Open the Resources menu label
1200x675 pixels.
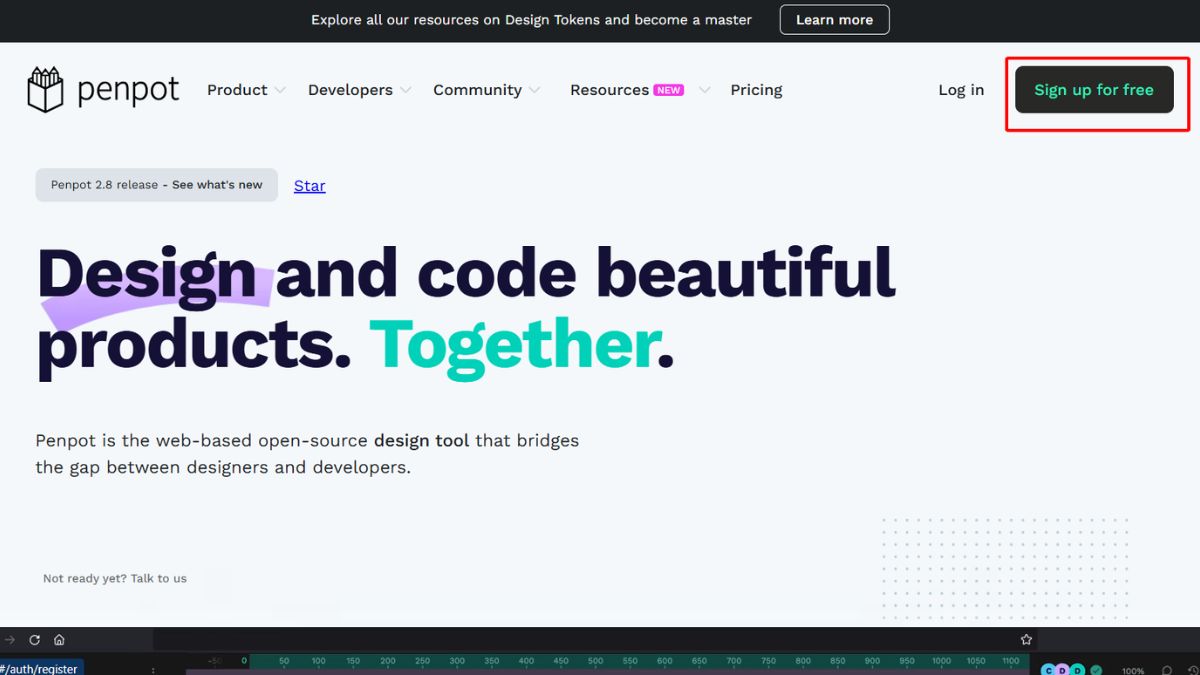tap(609, 90)
